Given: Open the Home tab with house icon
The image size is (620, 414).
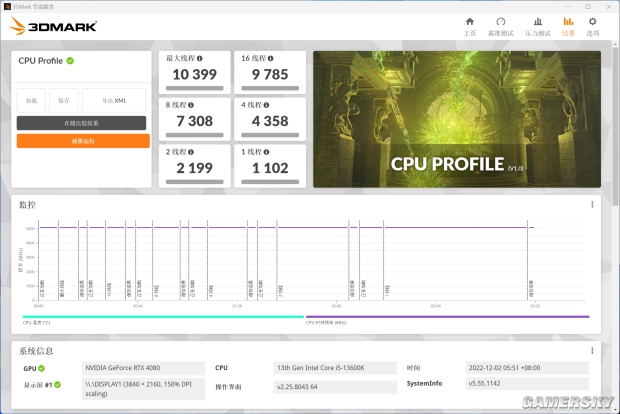Looking at the screenshot, I should (470, 26).
